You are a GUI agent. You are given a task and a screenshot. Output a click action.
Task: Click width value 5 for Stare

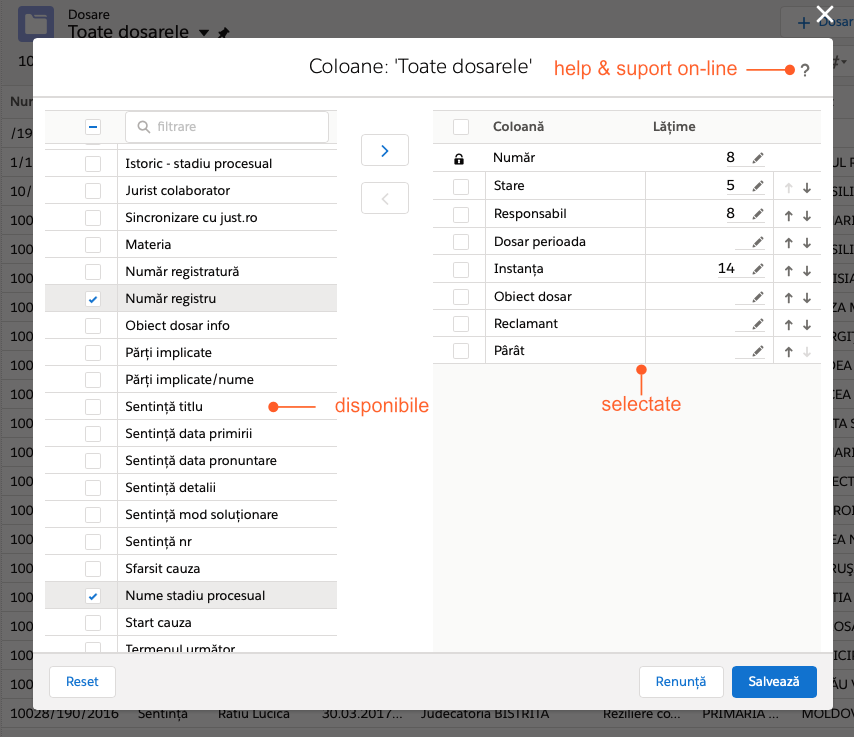tap(730, 186)
